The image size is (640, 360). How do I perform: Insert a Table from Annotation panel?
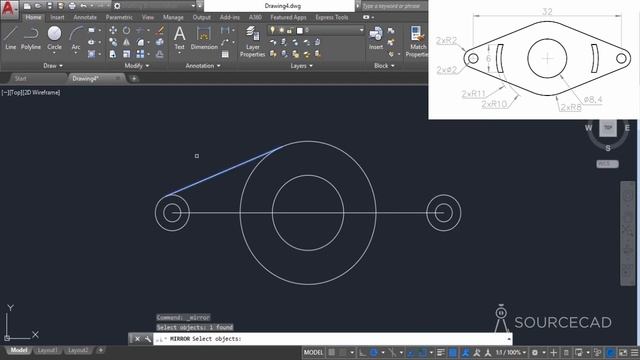pyautogui.click(x=225, y=54)
